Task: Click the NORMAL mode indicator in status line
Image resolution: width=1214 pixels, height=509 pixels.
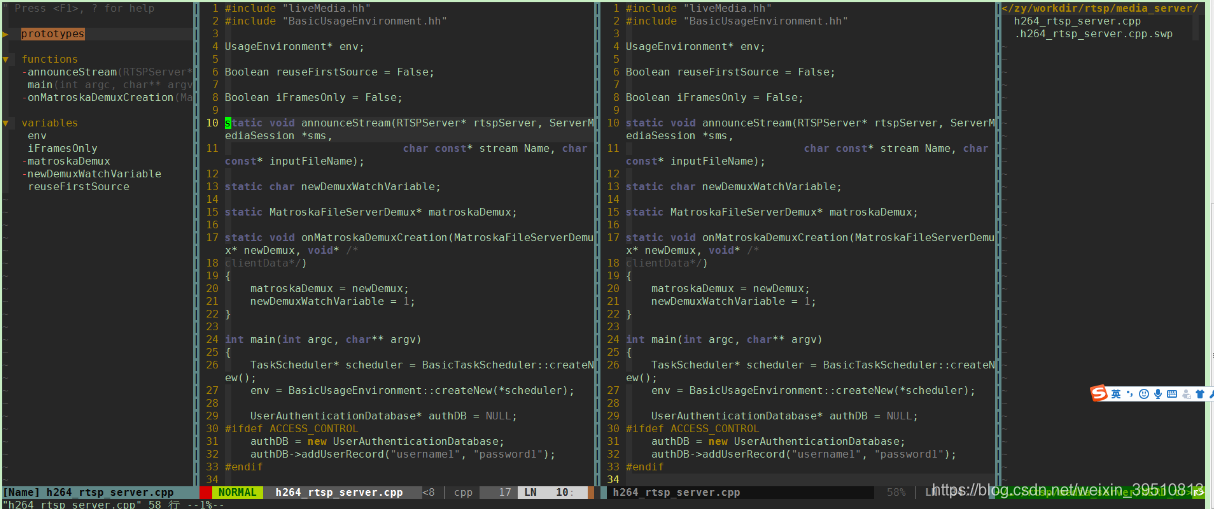Action: click(237, 492)
